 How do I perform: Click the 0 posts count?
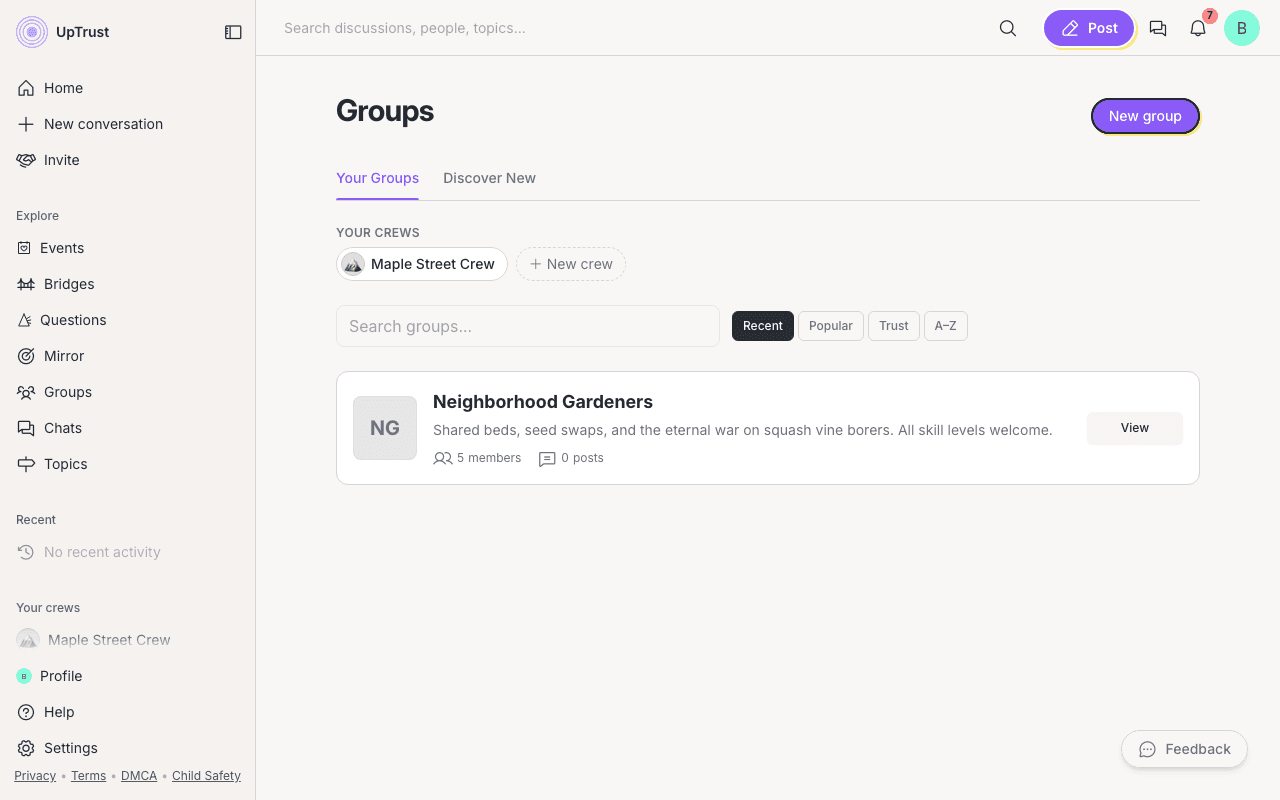click(x=571, y=458)
